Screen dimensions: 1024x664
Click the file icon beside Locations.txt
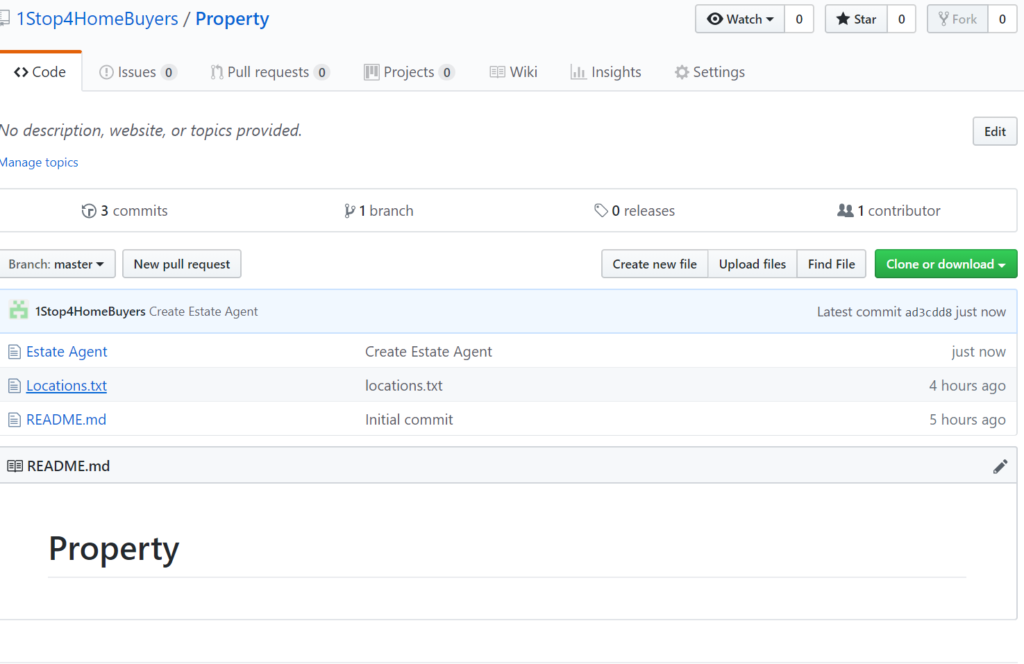(14, 386)
